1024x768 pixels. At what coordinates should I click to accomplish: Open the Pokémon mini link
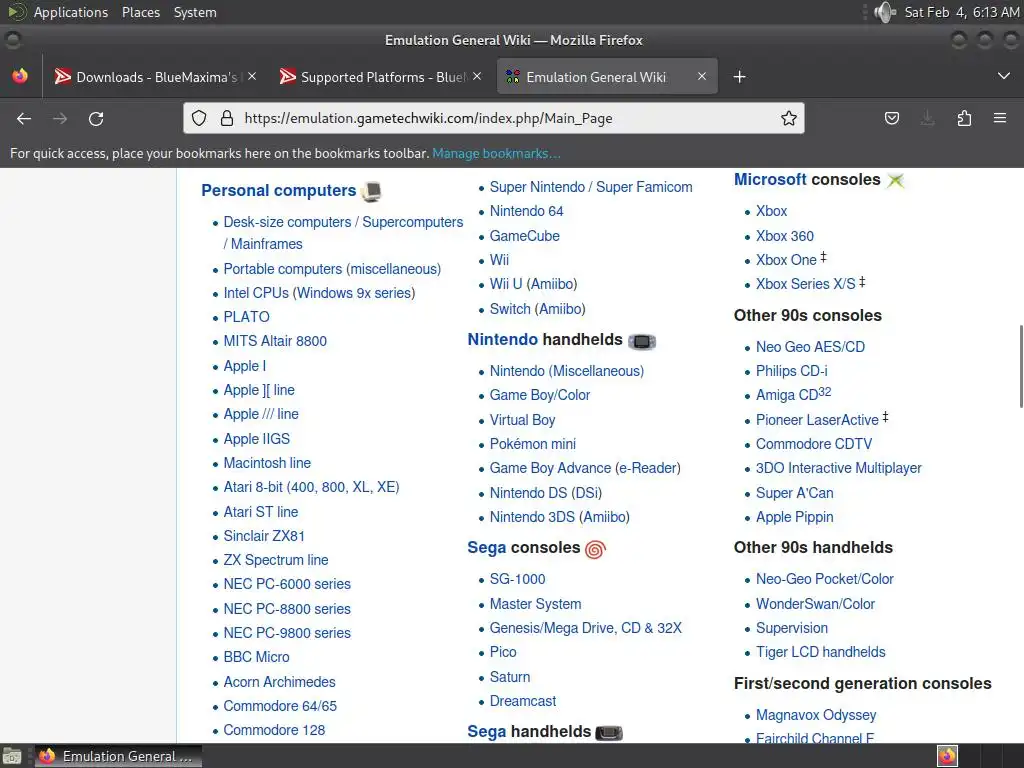pyautogui.click(x=533, y=444)
